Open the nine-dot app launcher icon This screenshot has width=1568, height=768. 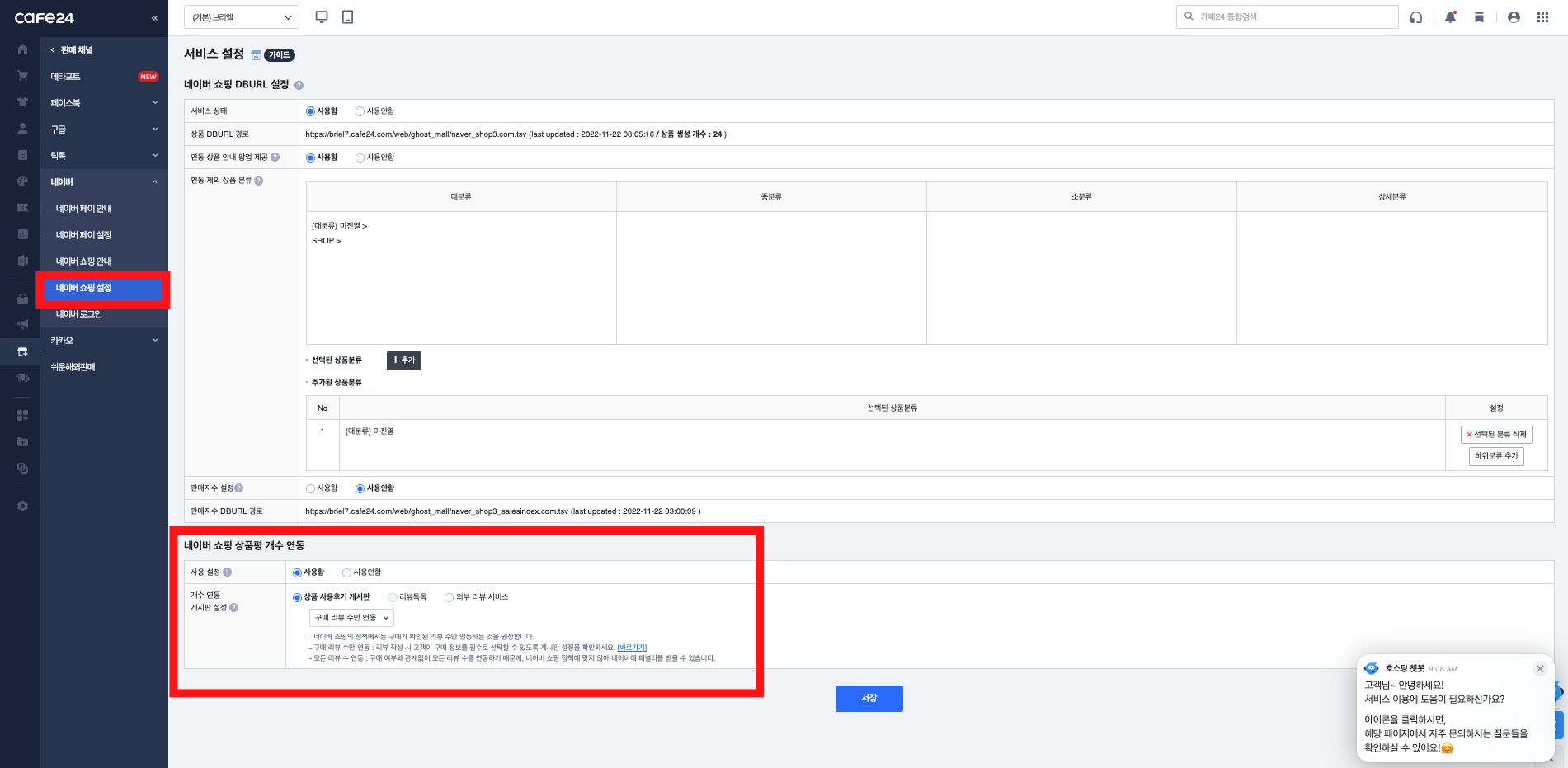1542,17
